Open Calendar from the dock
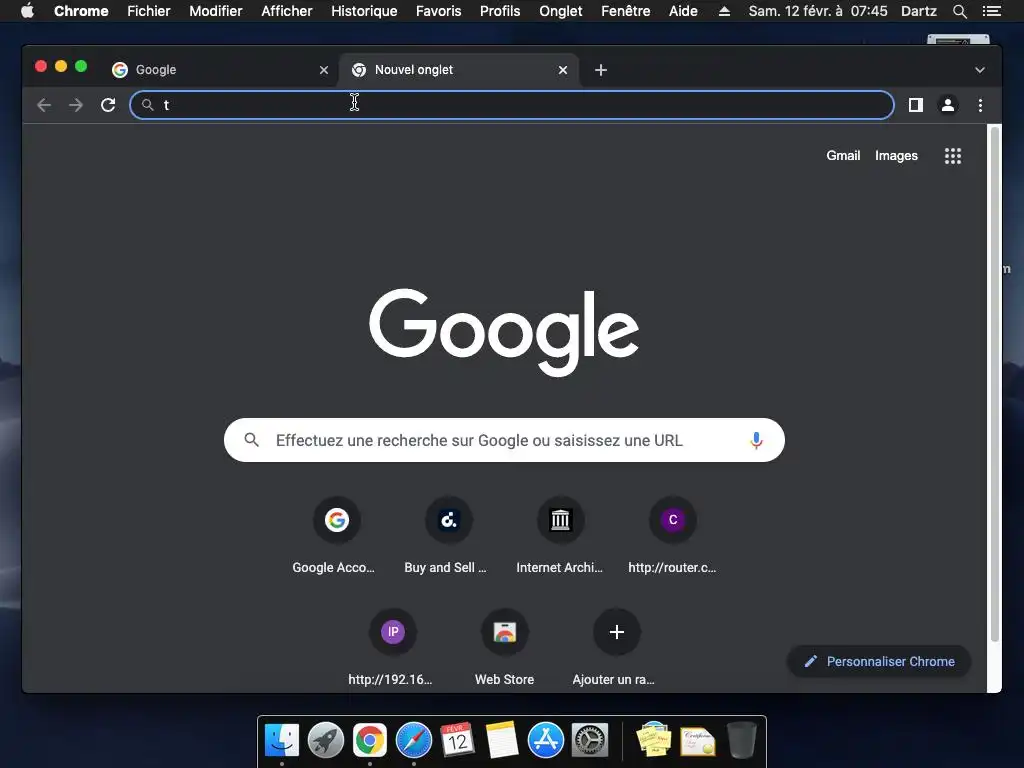 coord(457,741)
